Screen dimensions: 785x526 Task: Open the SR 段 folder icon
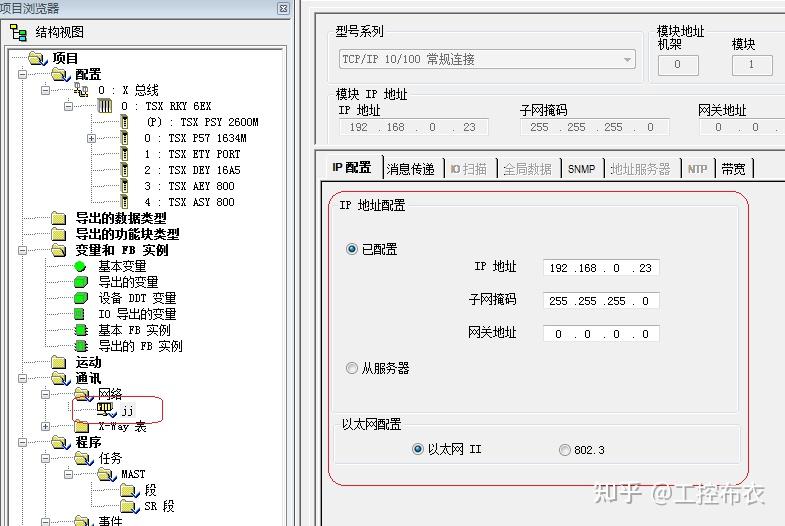click(x=128, y=506)
